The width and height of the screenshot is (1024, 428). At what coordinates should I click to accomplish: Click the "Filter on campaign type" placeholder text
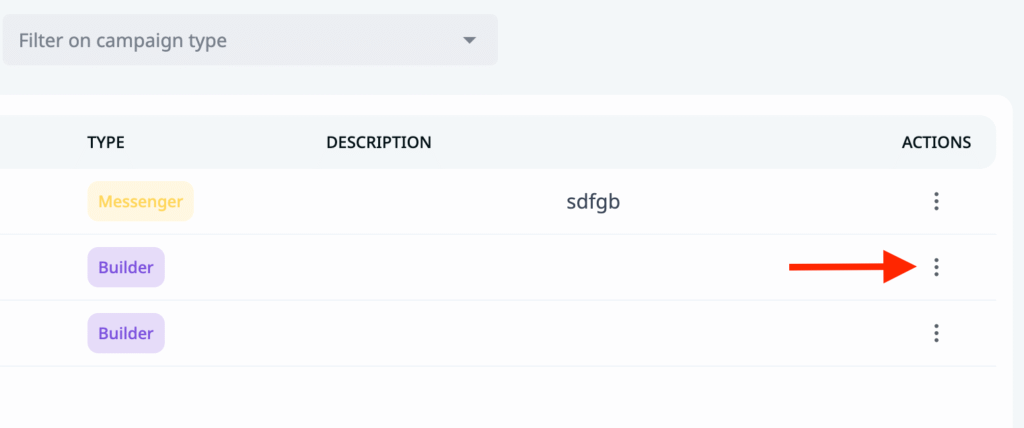123,41
